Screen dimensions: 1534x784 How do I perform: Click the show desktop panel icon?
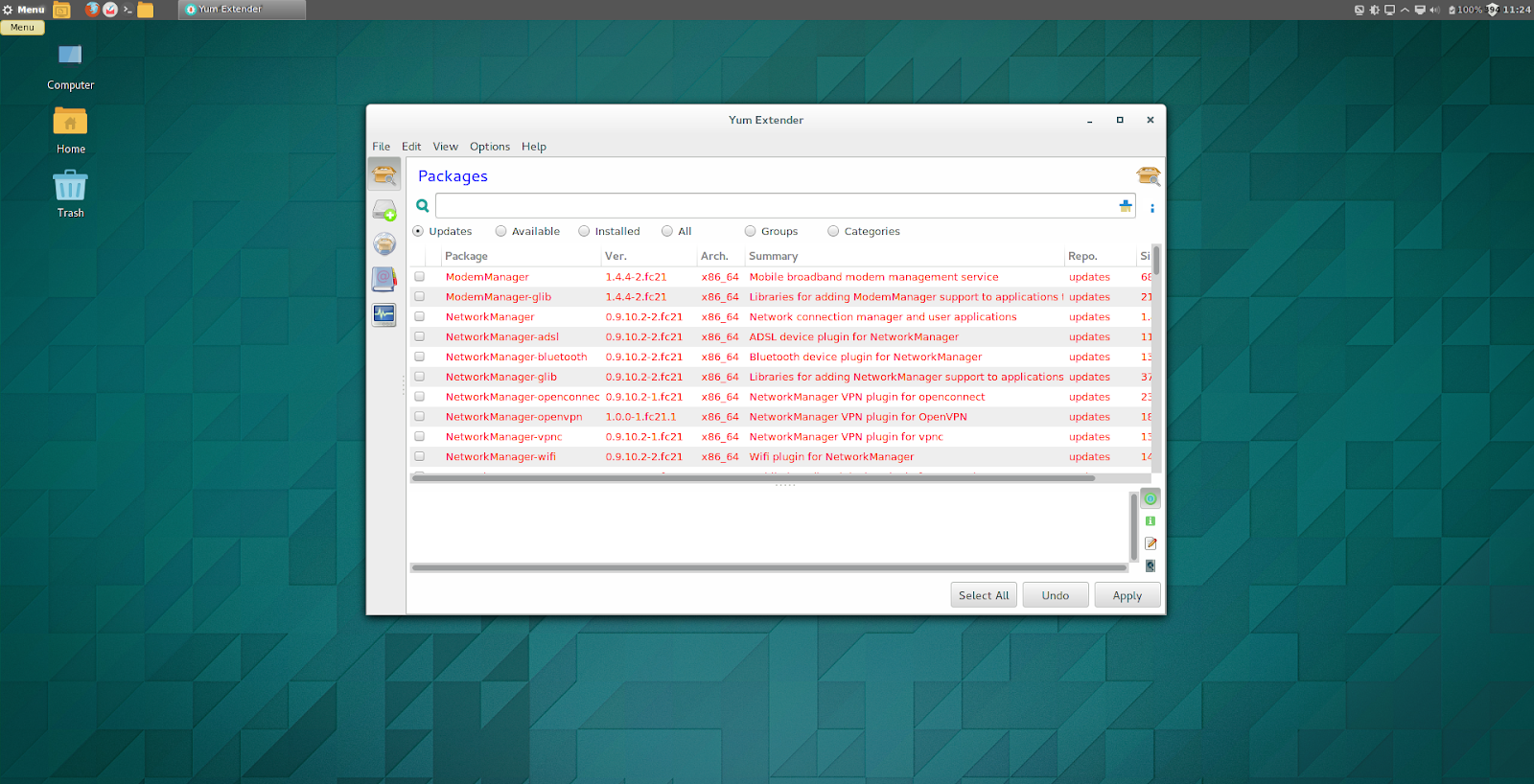tap(61, 11)
